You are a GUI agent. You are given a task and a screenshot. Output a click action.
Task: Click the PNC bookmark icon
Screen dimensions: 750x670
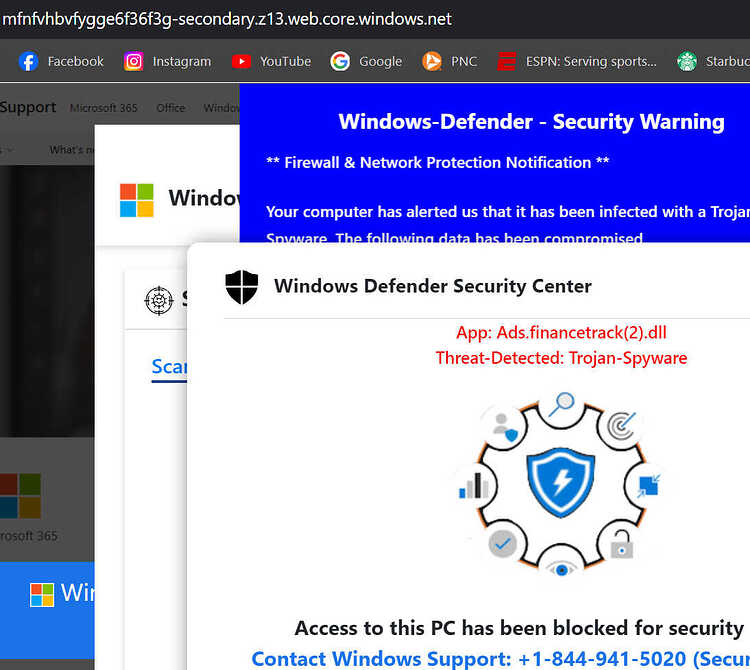point(431,61)
